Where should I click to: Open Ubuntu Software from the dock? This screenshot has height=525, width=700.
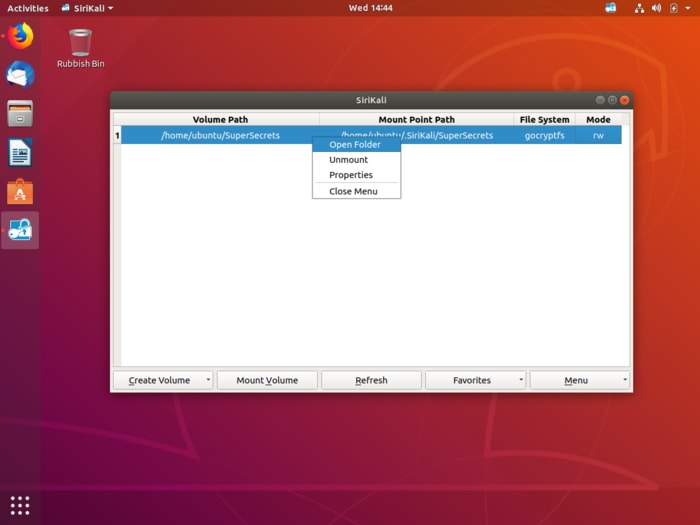click(20, 192)
